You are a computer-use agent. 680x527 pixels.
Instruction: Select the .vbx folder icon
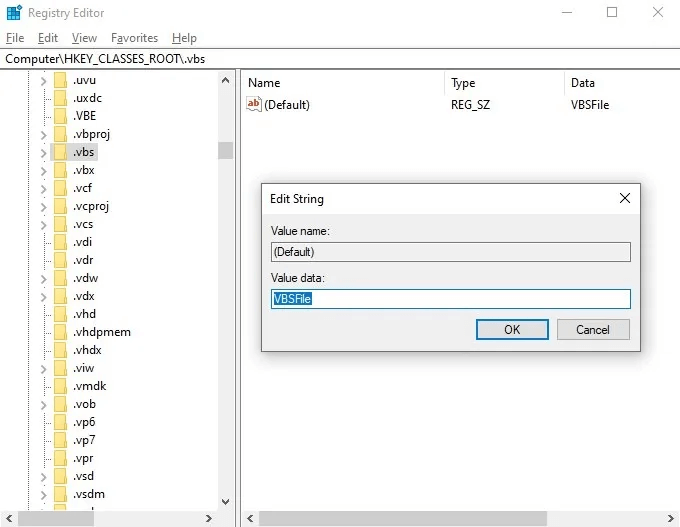click(60, 170)
